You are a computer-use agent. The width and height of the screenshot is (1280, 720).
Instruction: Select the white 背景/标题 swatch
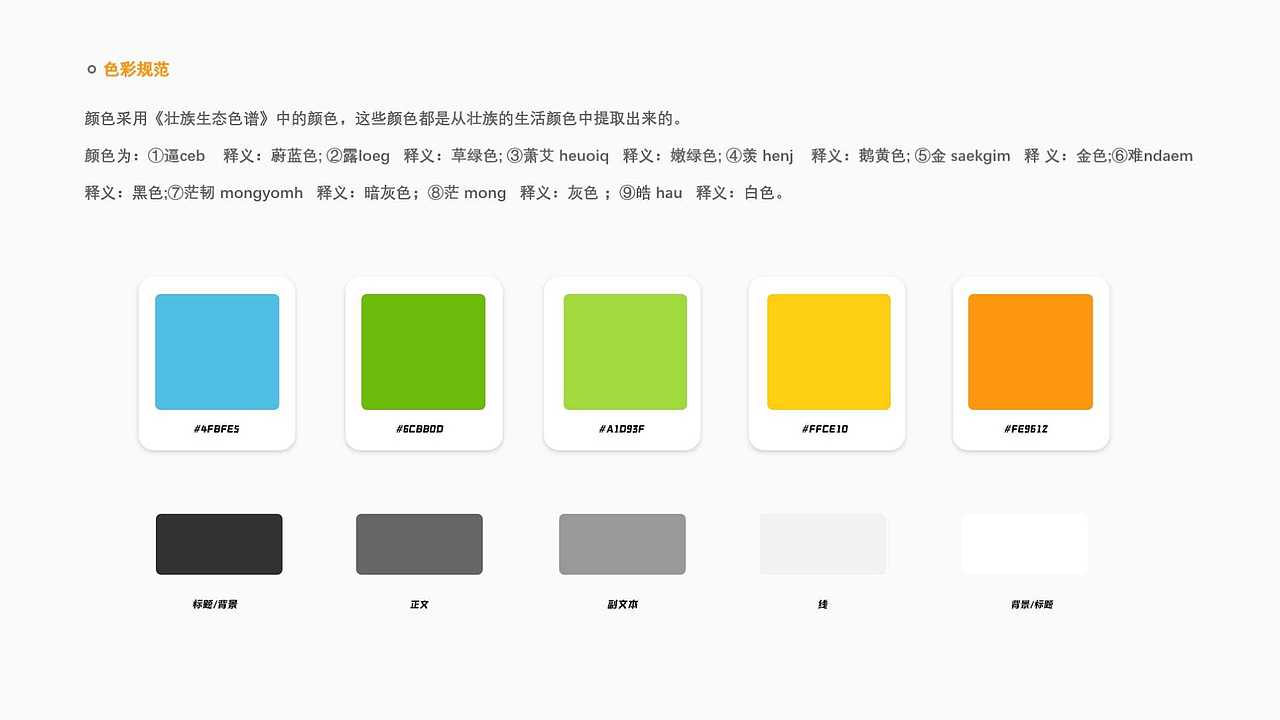click(x=1024, y=543)
